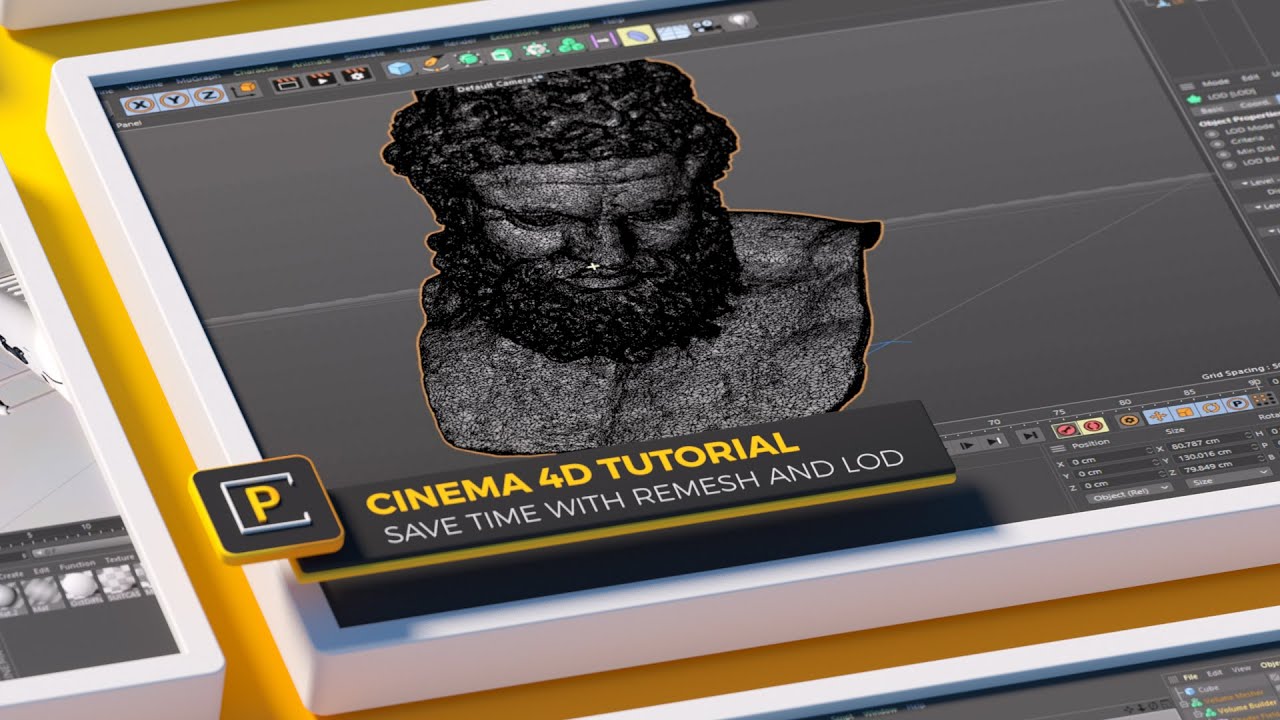Open the Volume menu
1280x720 pixels.
click(143, 85)
